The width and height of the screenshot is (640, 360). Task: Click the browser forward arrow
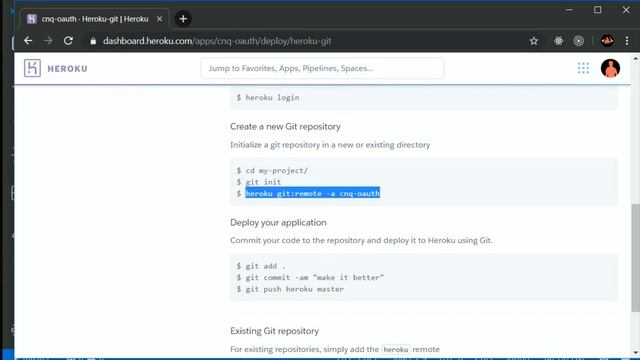pos(48,41)
